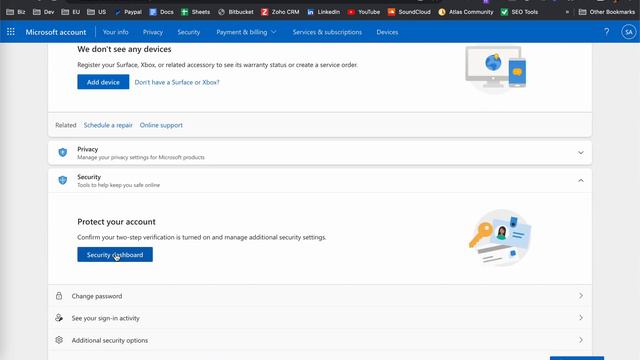Click the Microsoft account title link
The width and height of the screenshot is (640, 360).
click(x=56, y=32)
